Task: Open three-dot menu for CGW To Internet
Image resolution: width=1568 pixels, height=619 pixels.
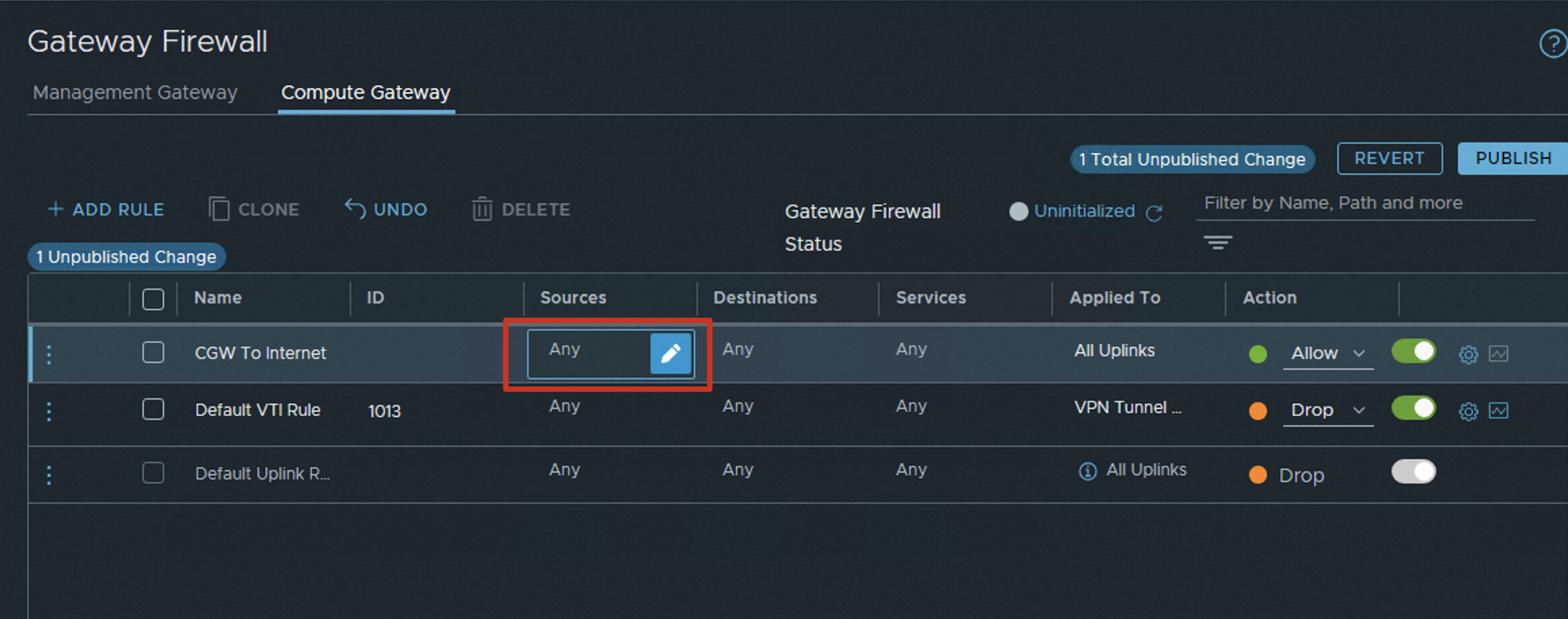Action: pos(49,354)
